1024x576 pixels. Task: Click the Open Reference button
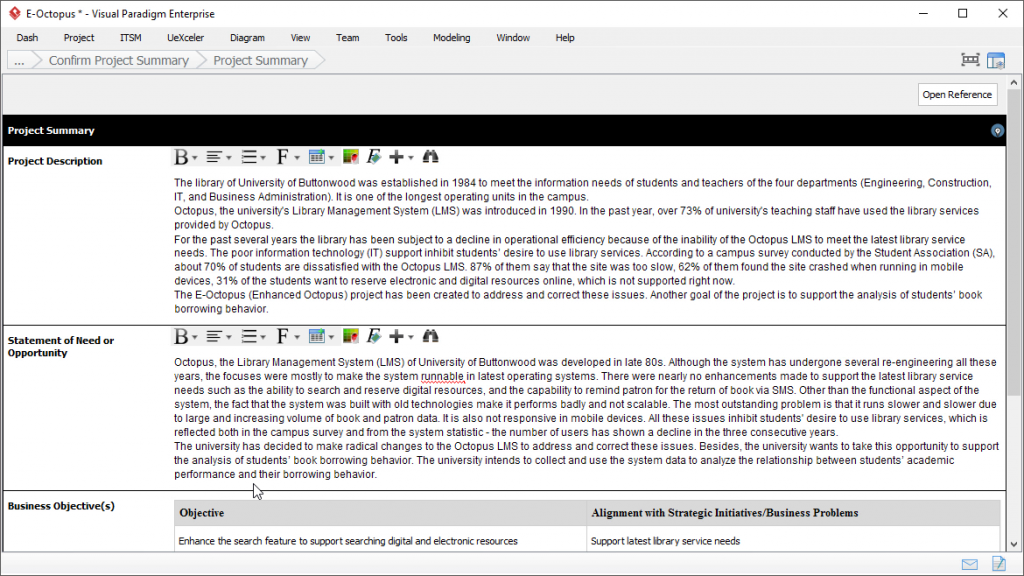click(x=959, y=94)
